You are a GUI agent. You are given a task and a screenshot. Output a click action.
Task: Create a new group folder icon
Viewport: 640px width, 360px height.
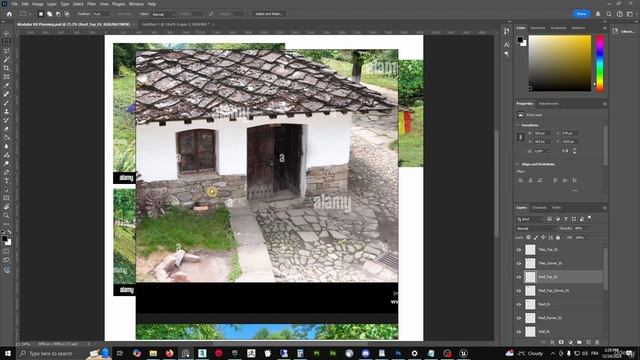[579, 342]
